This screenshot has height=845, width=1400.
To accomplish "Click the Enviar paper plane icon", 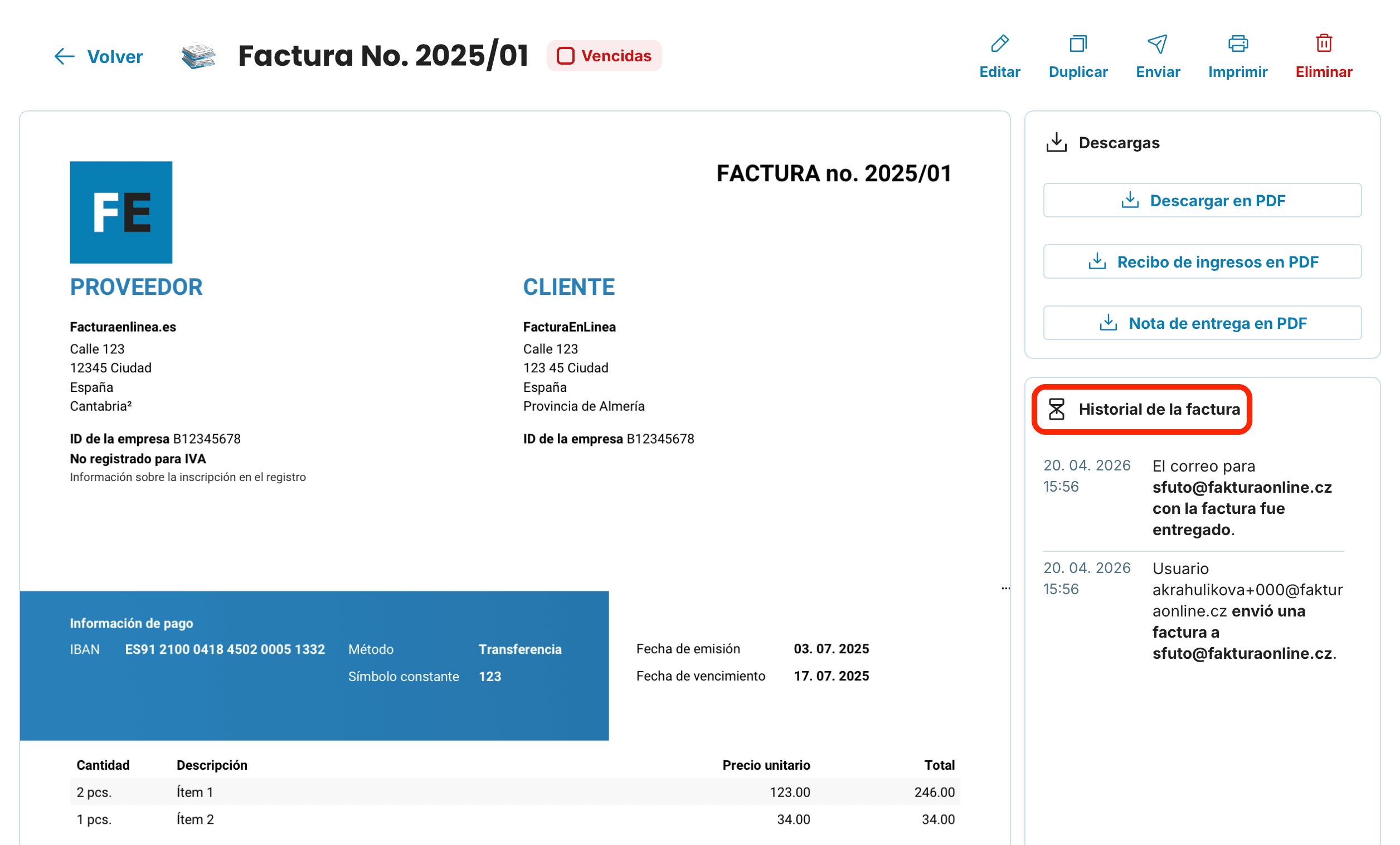I will coord(1158,44).
